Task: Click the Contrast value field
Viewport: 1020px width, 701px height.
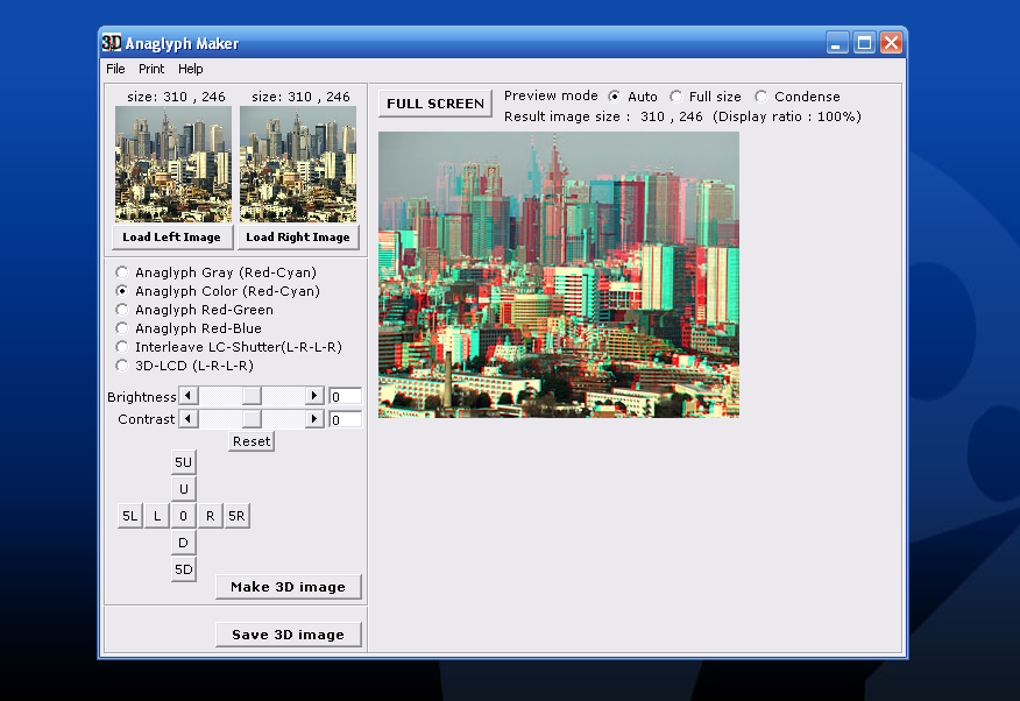Action: point(345,419)
